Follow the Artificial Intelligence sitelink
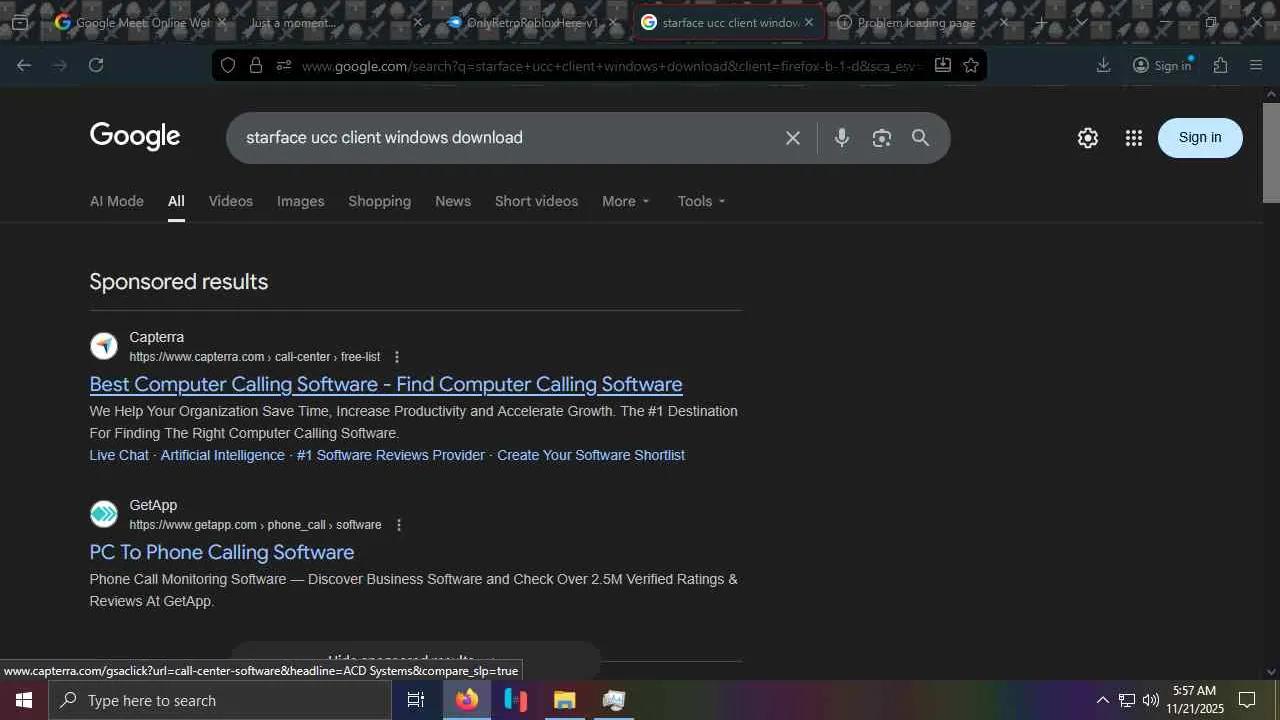 [x=223, y=455]
